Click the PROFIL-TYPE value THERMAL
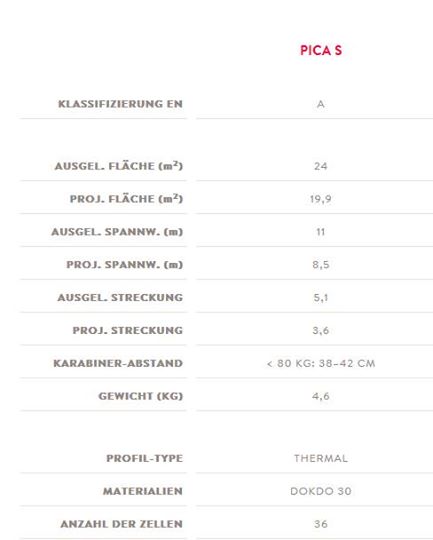433x540 pixels. tap(321, 458)
